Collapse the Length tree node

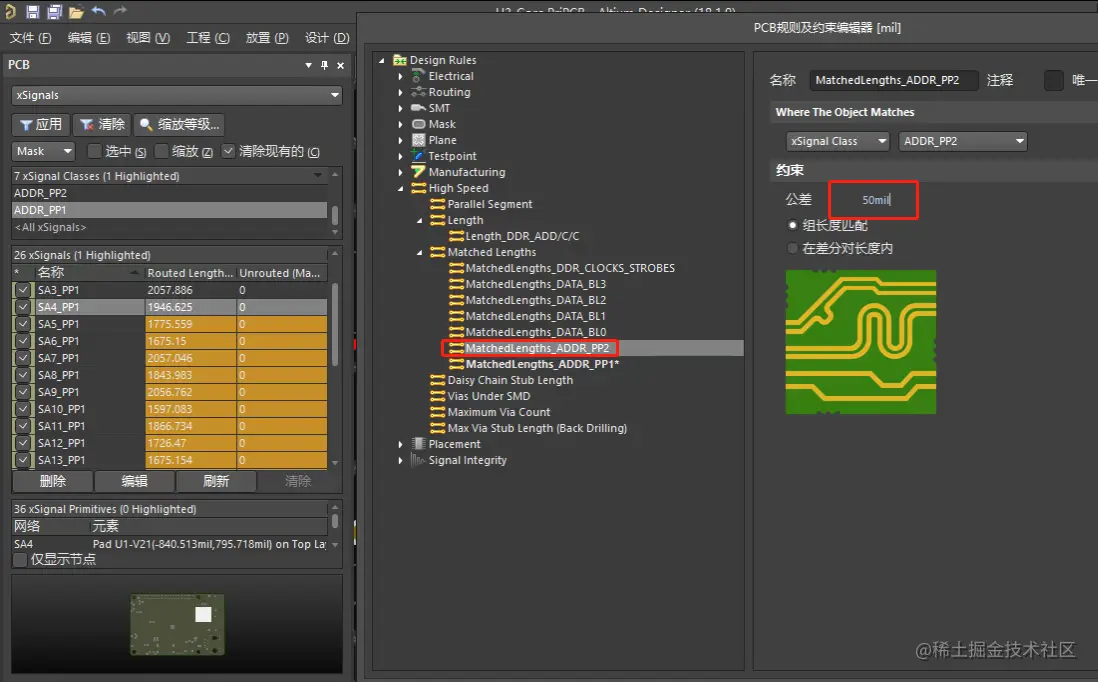coord(419,221)
